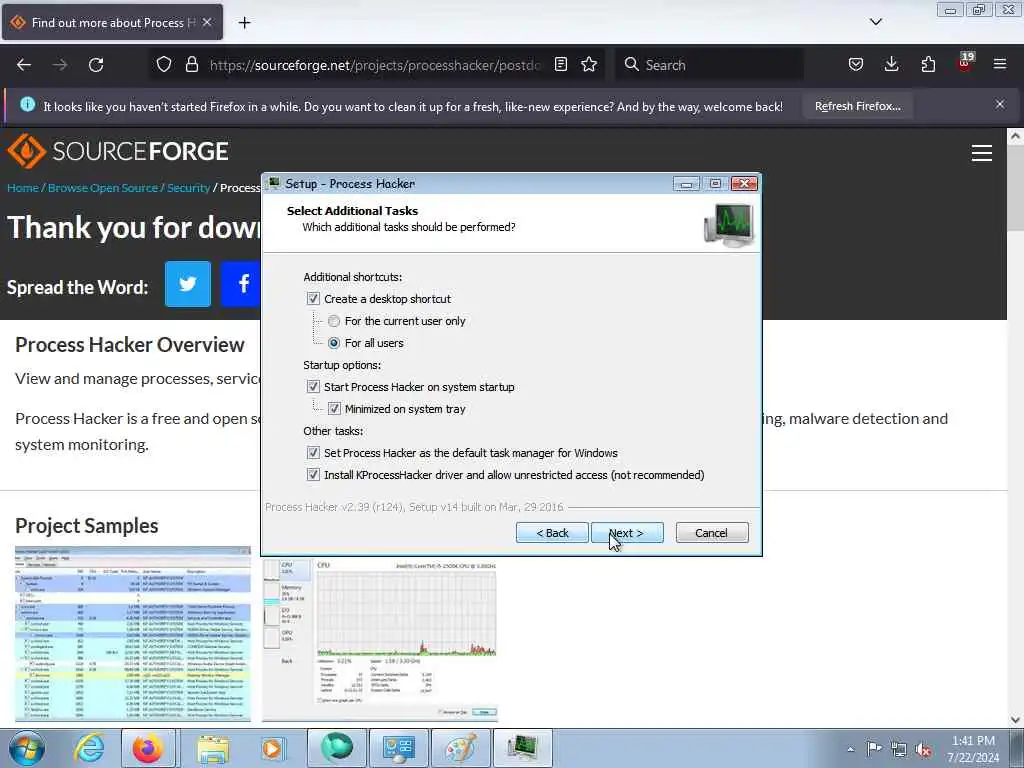Launch Internet Explorer from taskbar

pos(89,748)
